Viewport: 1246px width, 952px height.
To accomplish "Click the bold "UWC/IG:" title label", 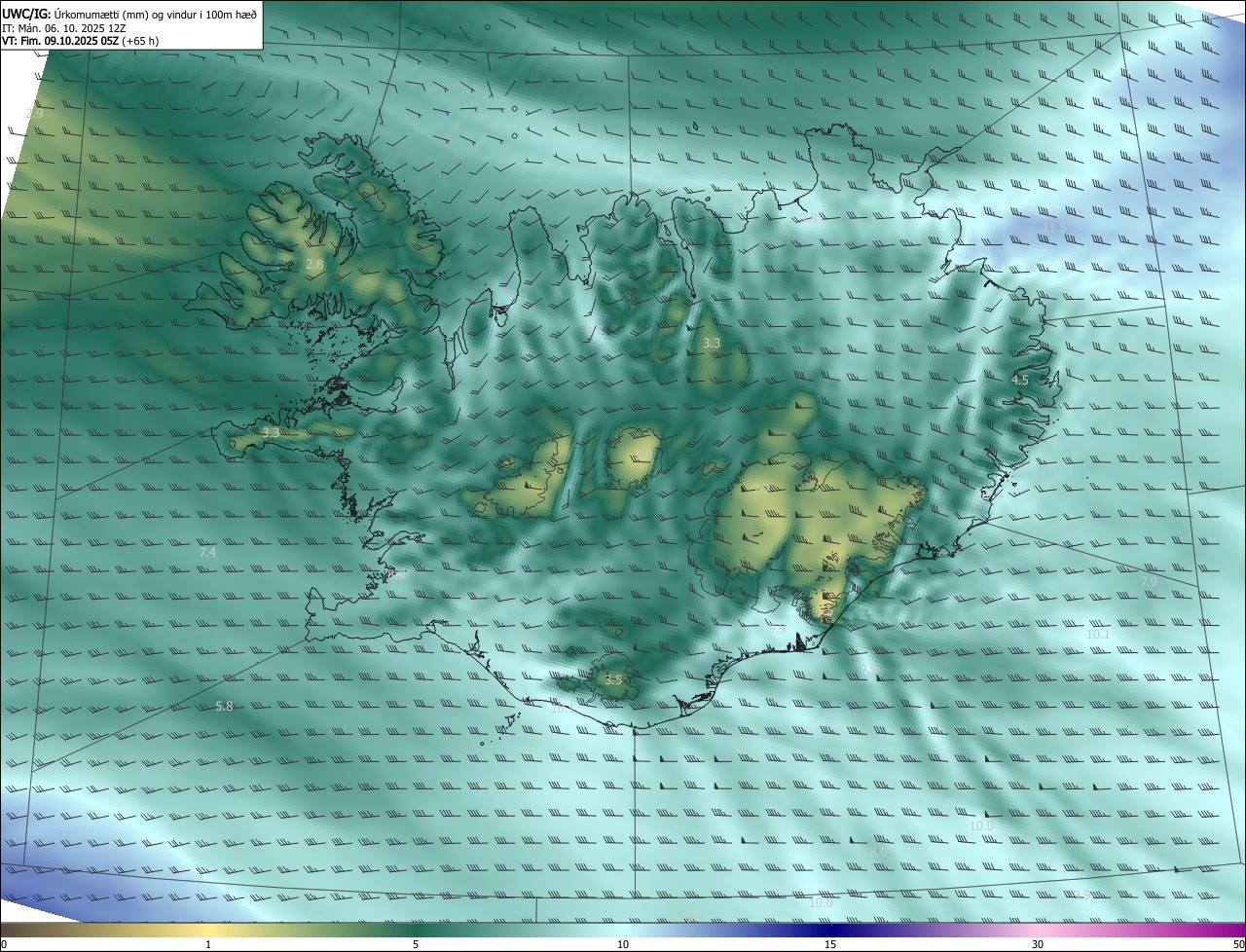I will [26, 14].
